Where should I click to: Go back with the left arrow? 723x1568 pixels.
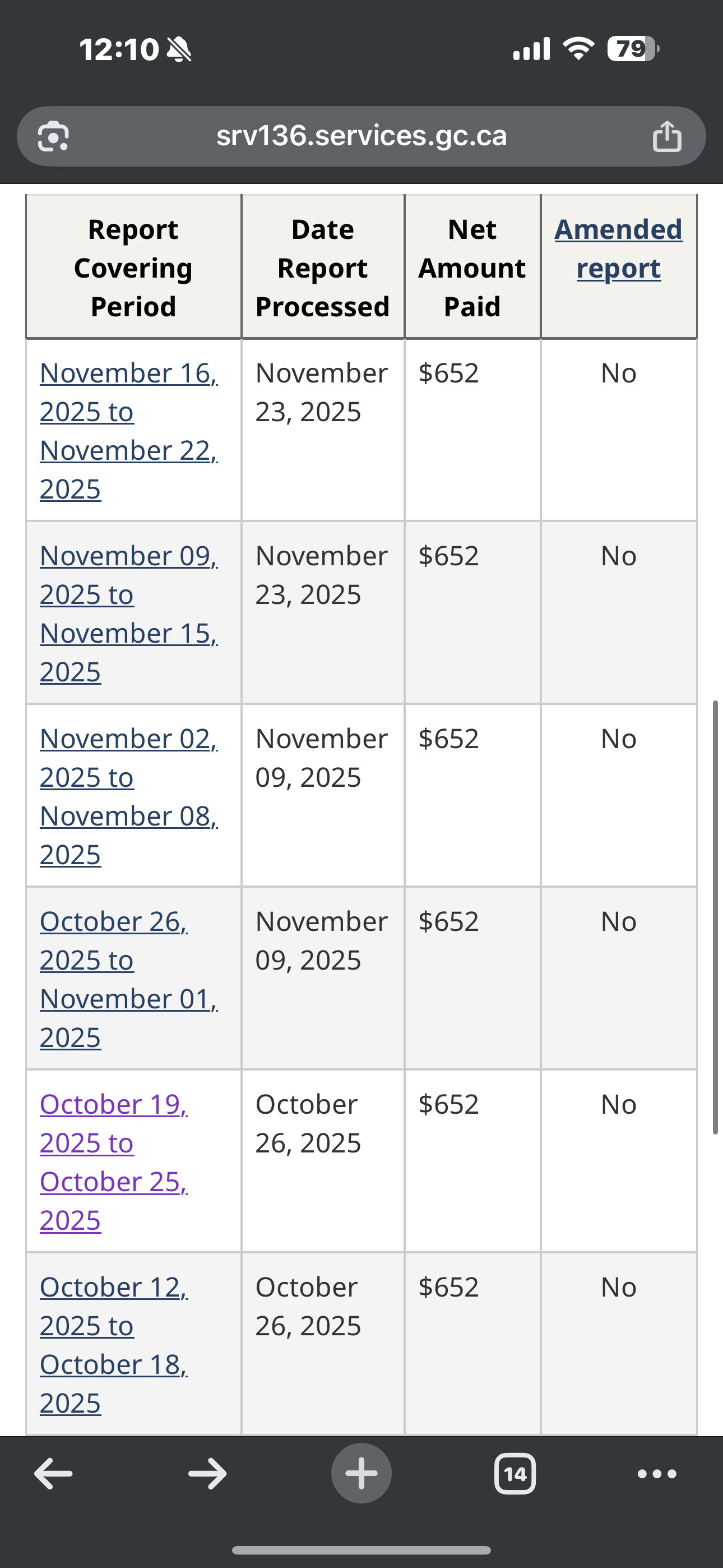[54, 1474]
